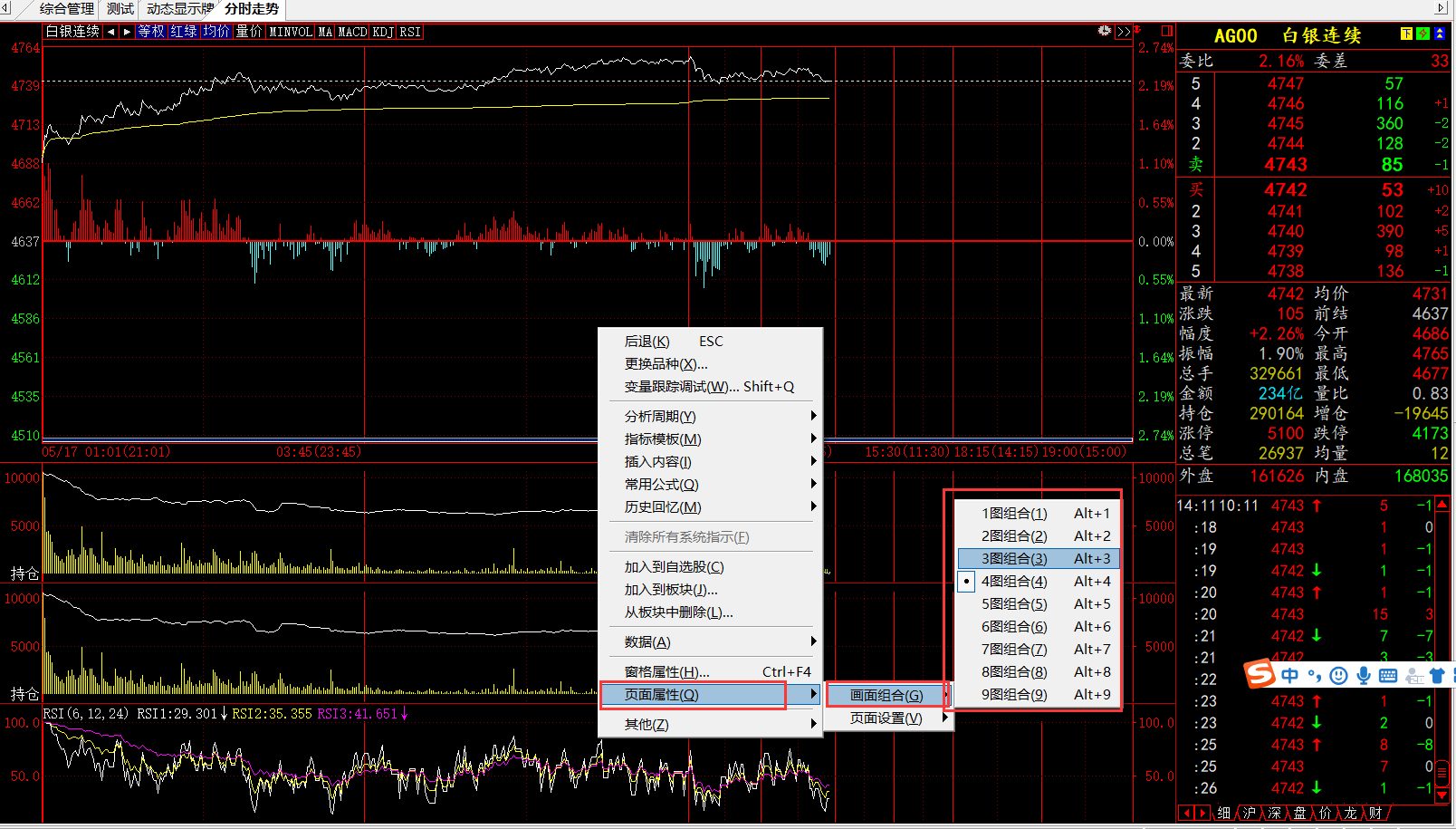Expand 分析周期(Y) submenu
Image resolution: width=1456 pixels, height=829 pixels.
[x=711, y=416]
